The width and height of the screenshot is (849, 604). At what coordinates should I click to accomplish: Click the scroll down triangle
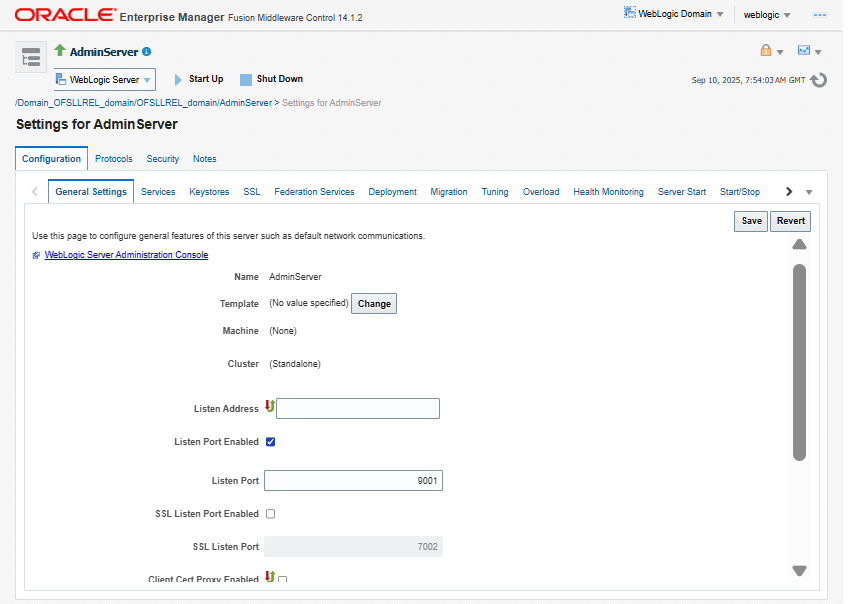pyautogui.click(x=799, y=570)
